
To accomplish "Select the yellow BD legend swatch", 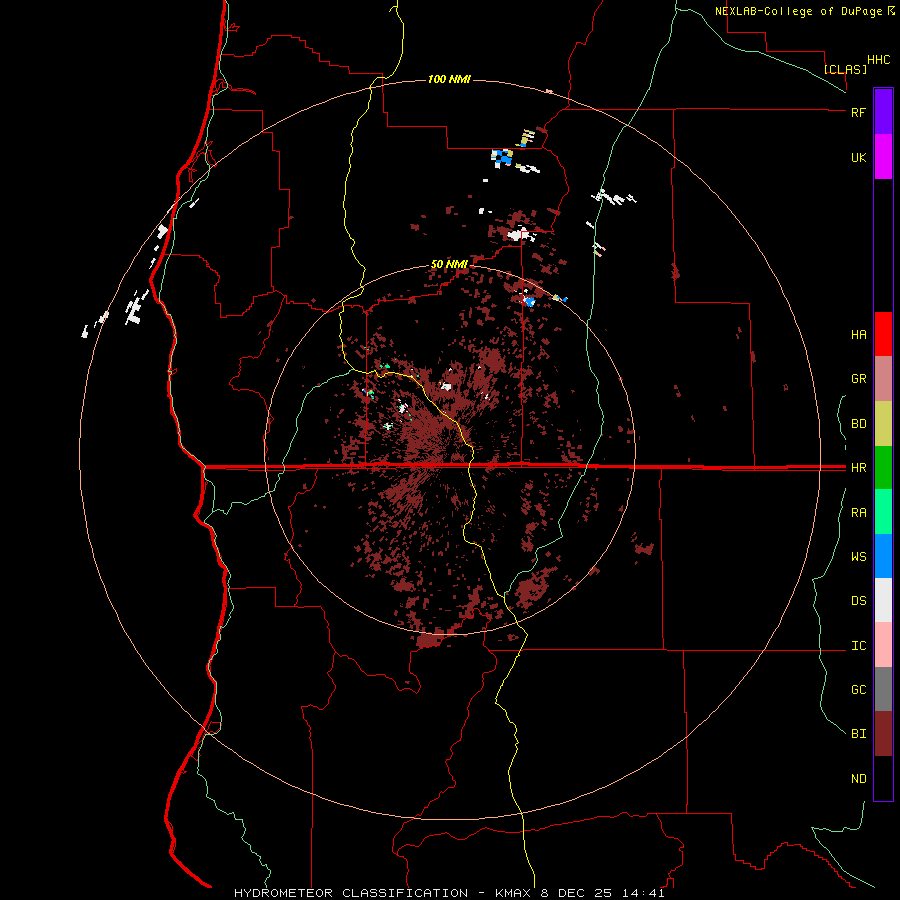I will [x=883, y=424].
